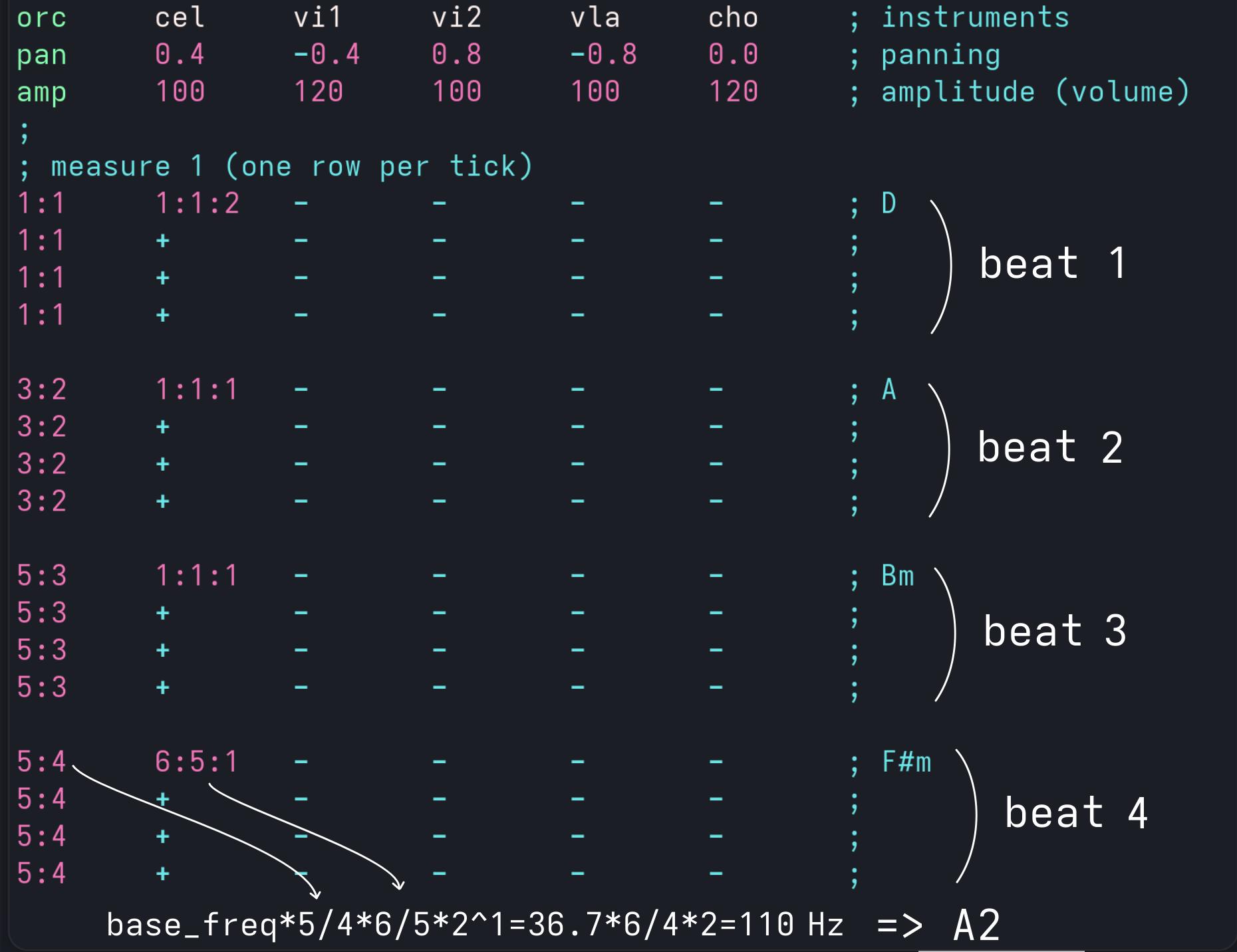Click the 'cel' instrument column header
The width and height of the screenshot is (1237, 952).
point(180,18)
